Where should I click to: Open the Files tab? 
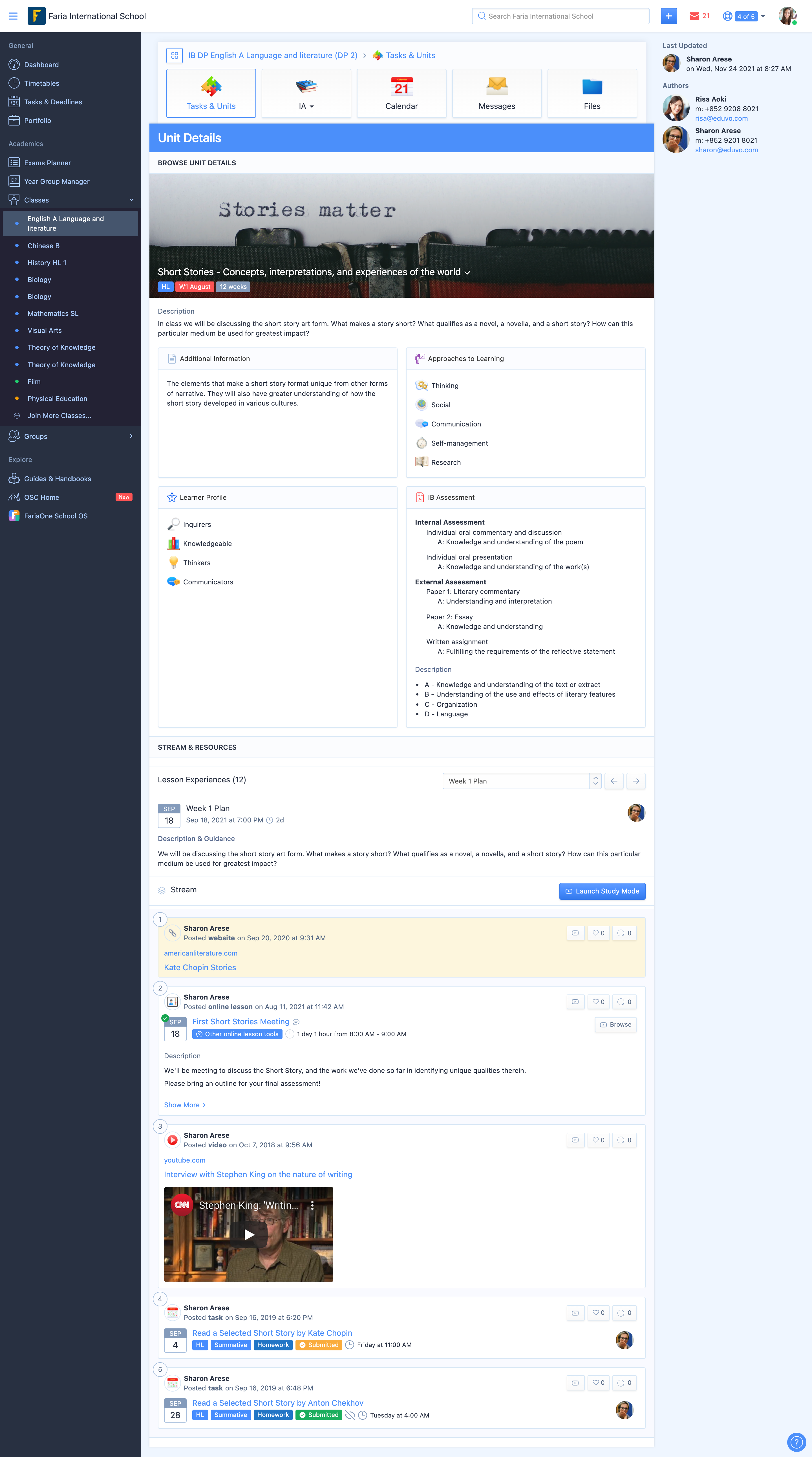592,94
